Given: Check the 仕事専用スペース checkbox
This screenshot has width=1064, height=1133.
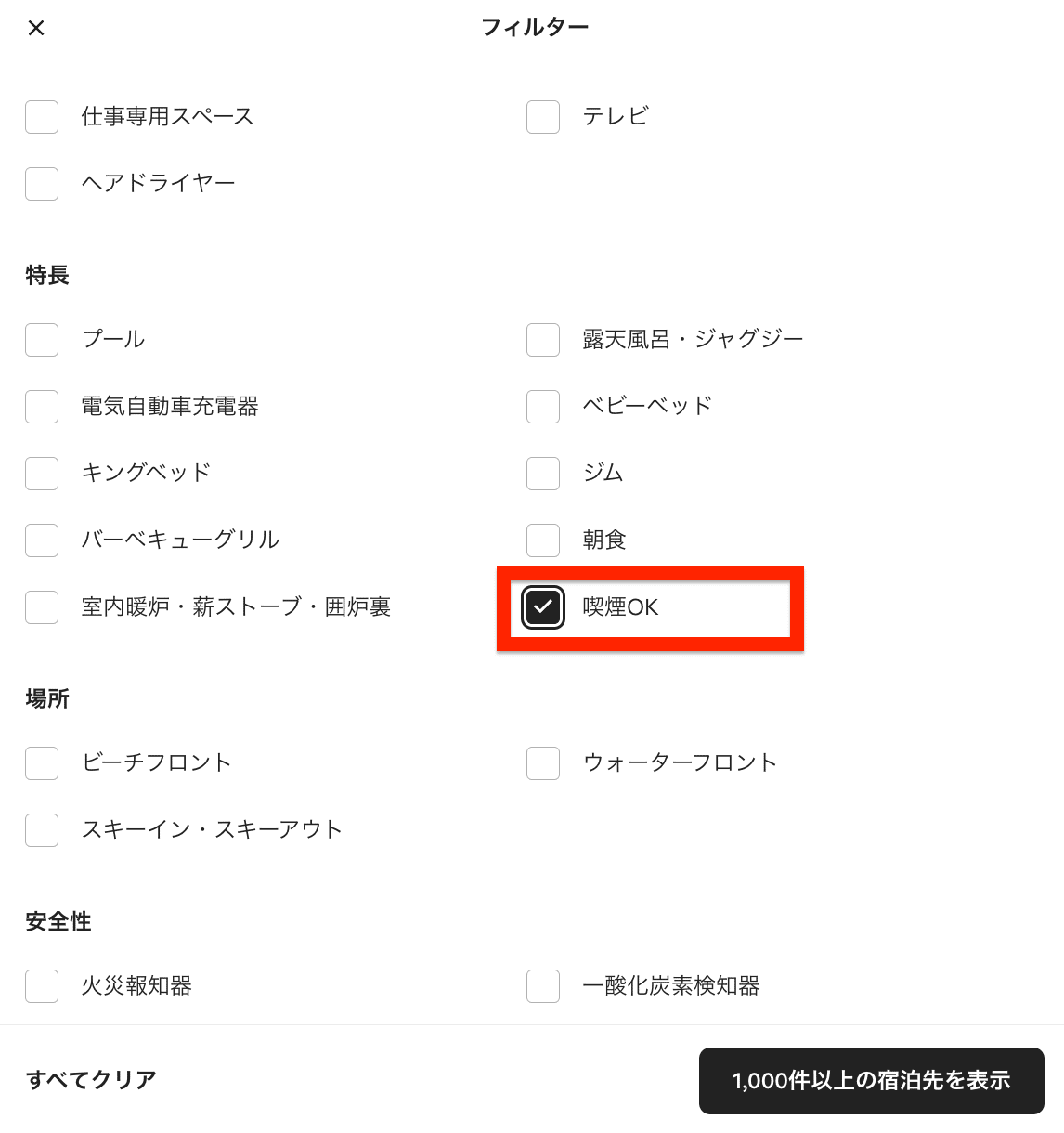Looking at the screenshot, I should tap(42, 117).
